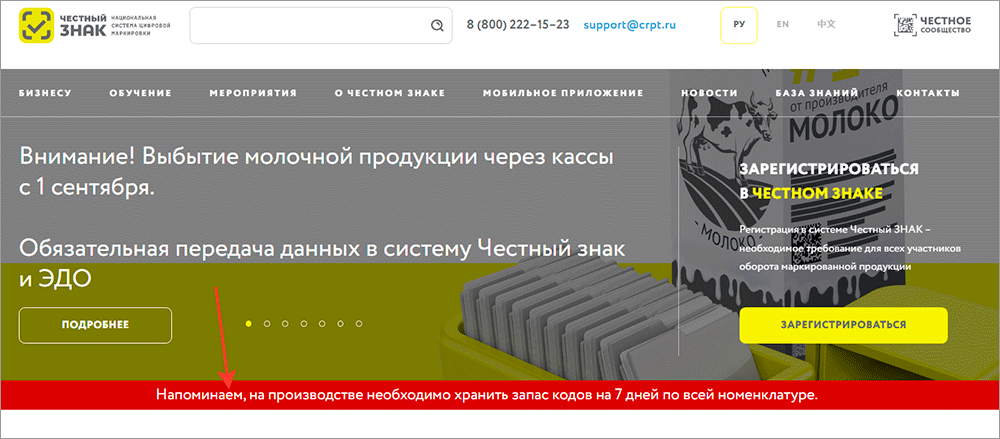The height and width of the screenshot is (439, 1000).
Task: Select the second slider dot
Action: [267, 324]
